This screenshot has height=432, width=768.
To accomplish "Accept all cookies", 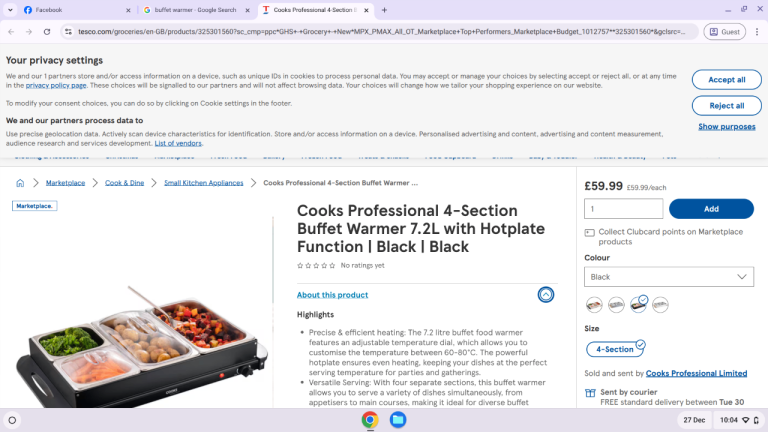I will click(x=726, y=79).
